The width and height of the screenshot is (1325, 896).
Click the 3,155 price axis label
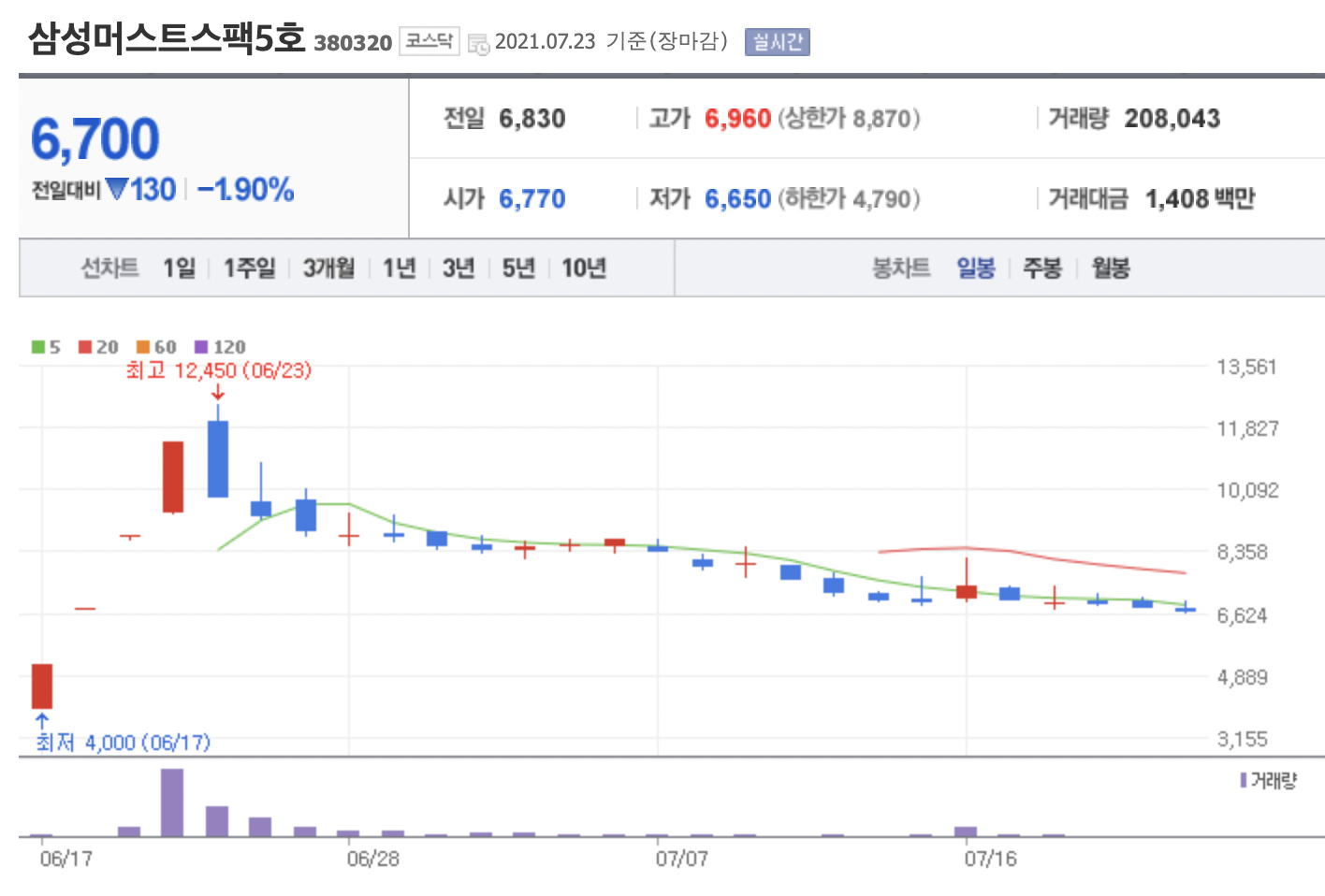pos(1243,739)
